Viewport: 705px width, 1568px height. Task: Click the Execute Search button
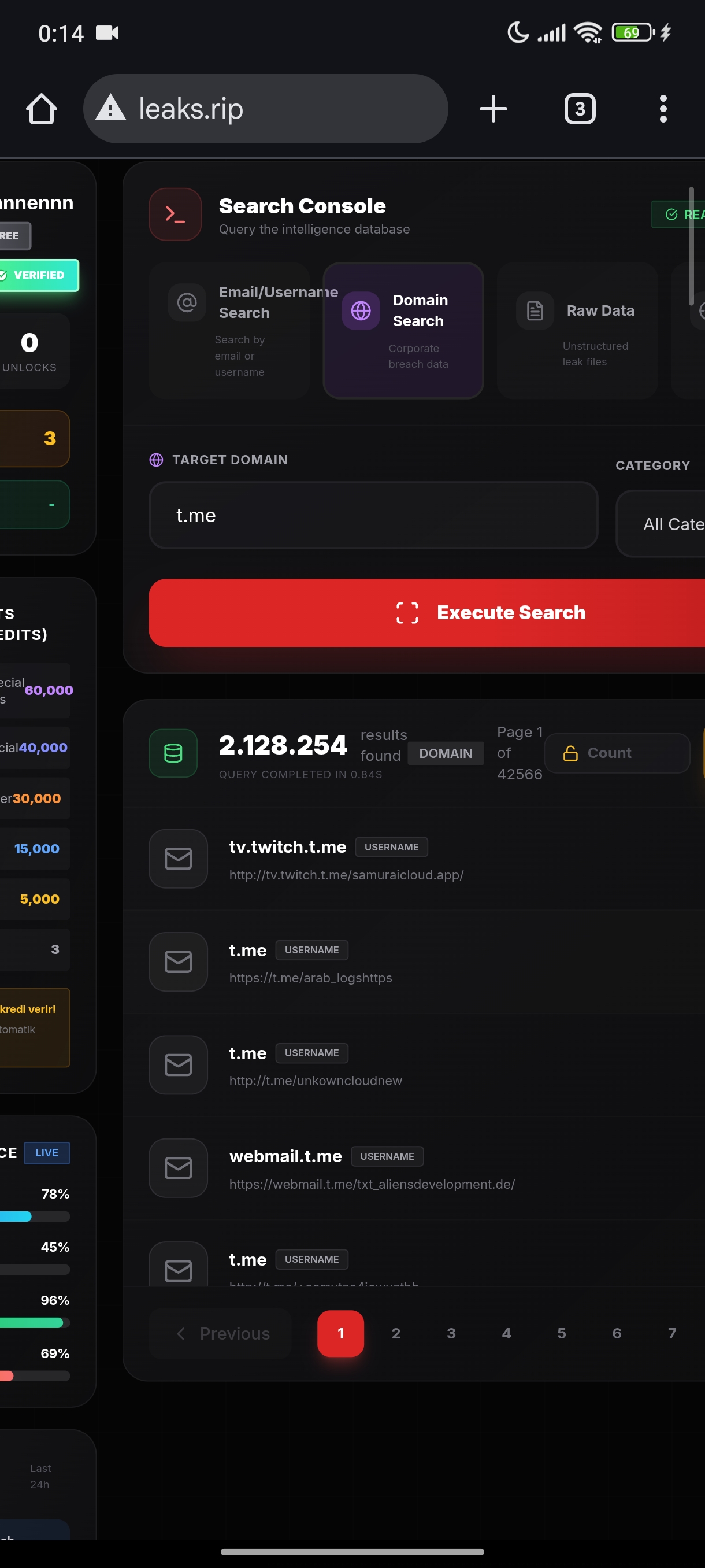tap(427, 612)
